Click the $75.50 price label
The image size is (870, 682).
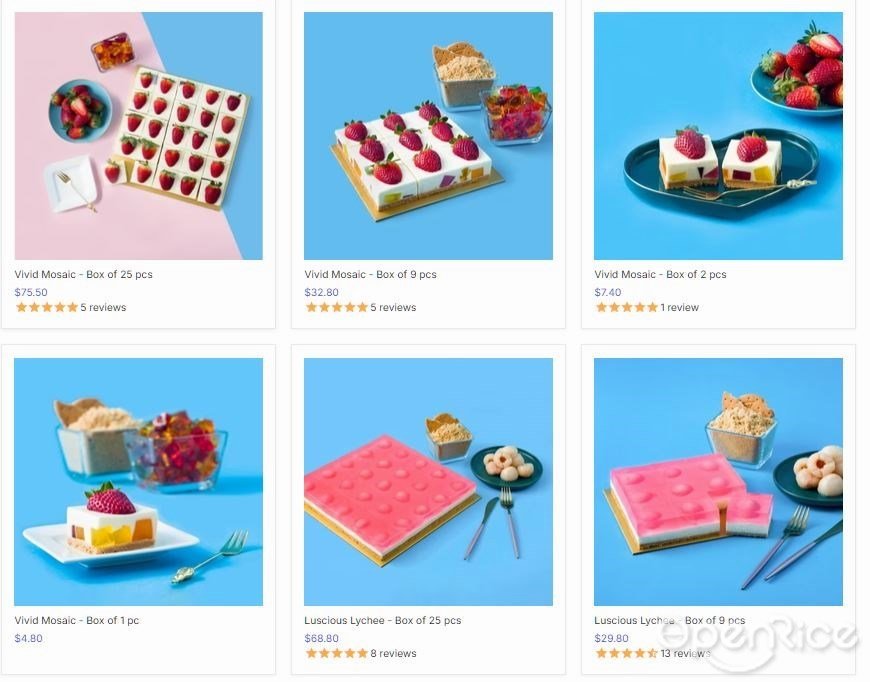point(31,292)
